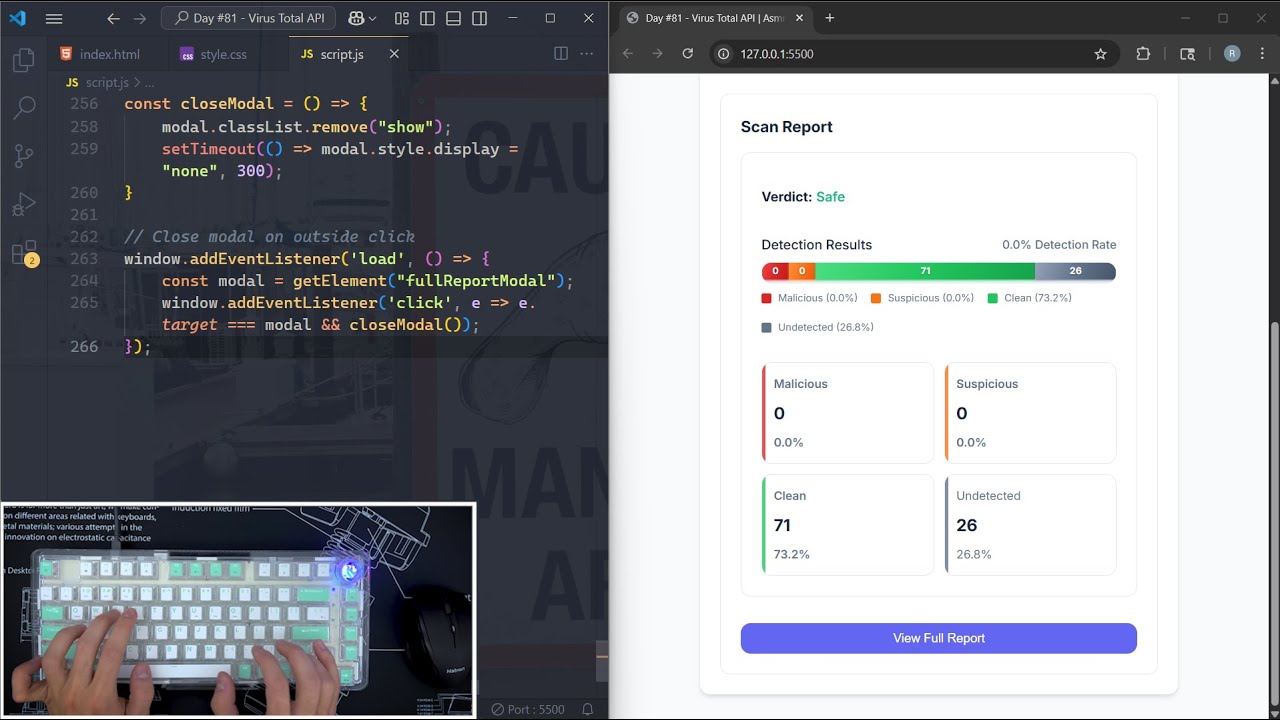Open the VS Code hamburger menu

tap(54, 18)
